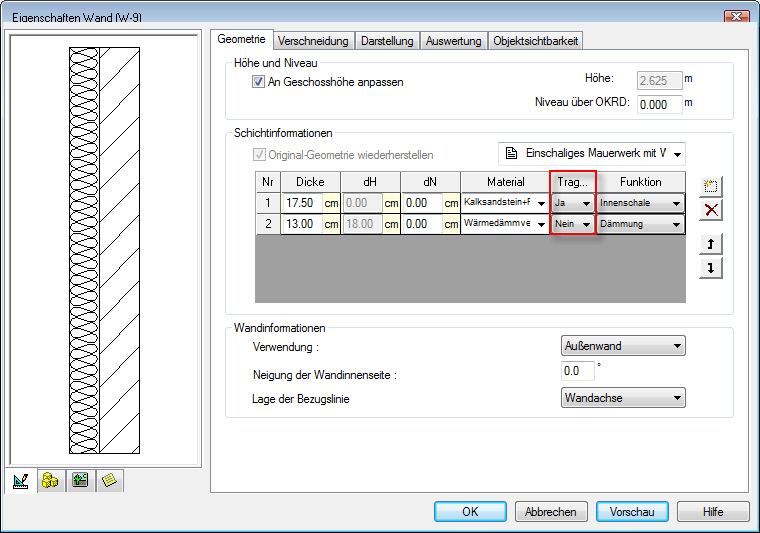Click the Material column header
Image resolution: width=760 pixels, height=533 pixels.
506,182
